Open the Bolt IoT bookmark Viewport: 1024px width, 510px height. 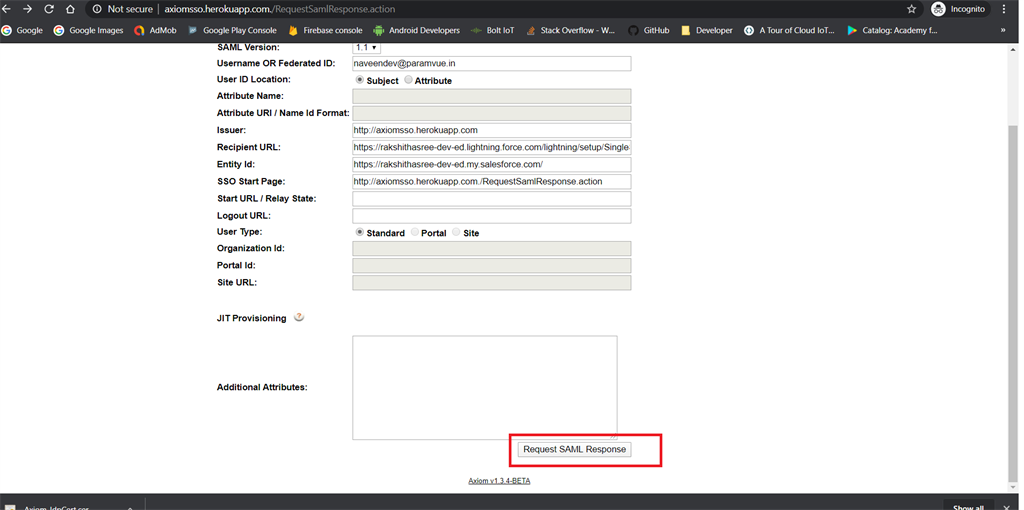pos(492,30)
